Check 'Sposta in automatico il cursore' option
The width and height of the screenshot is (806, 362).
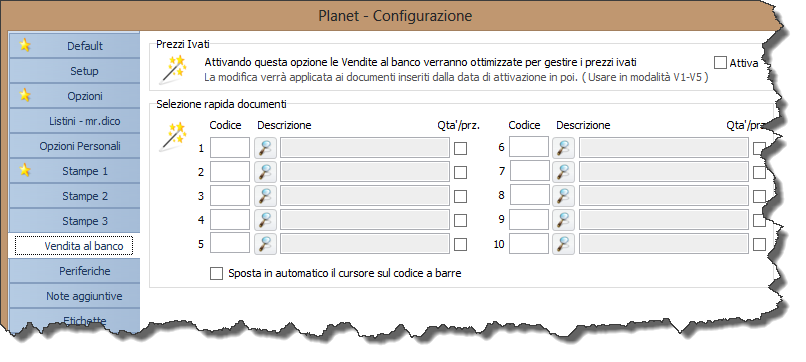pos(216,273)
